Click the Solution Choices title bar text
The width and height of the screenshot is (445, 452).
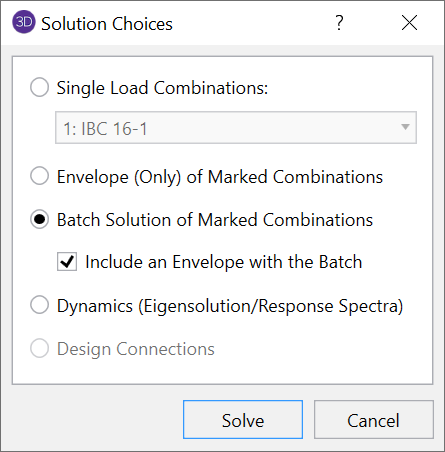pyautogui.click(x=107, y=24)
